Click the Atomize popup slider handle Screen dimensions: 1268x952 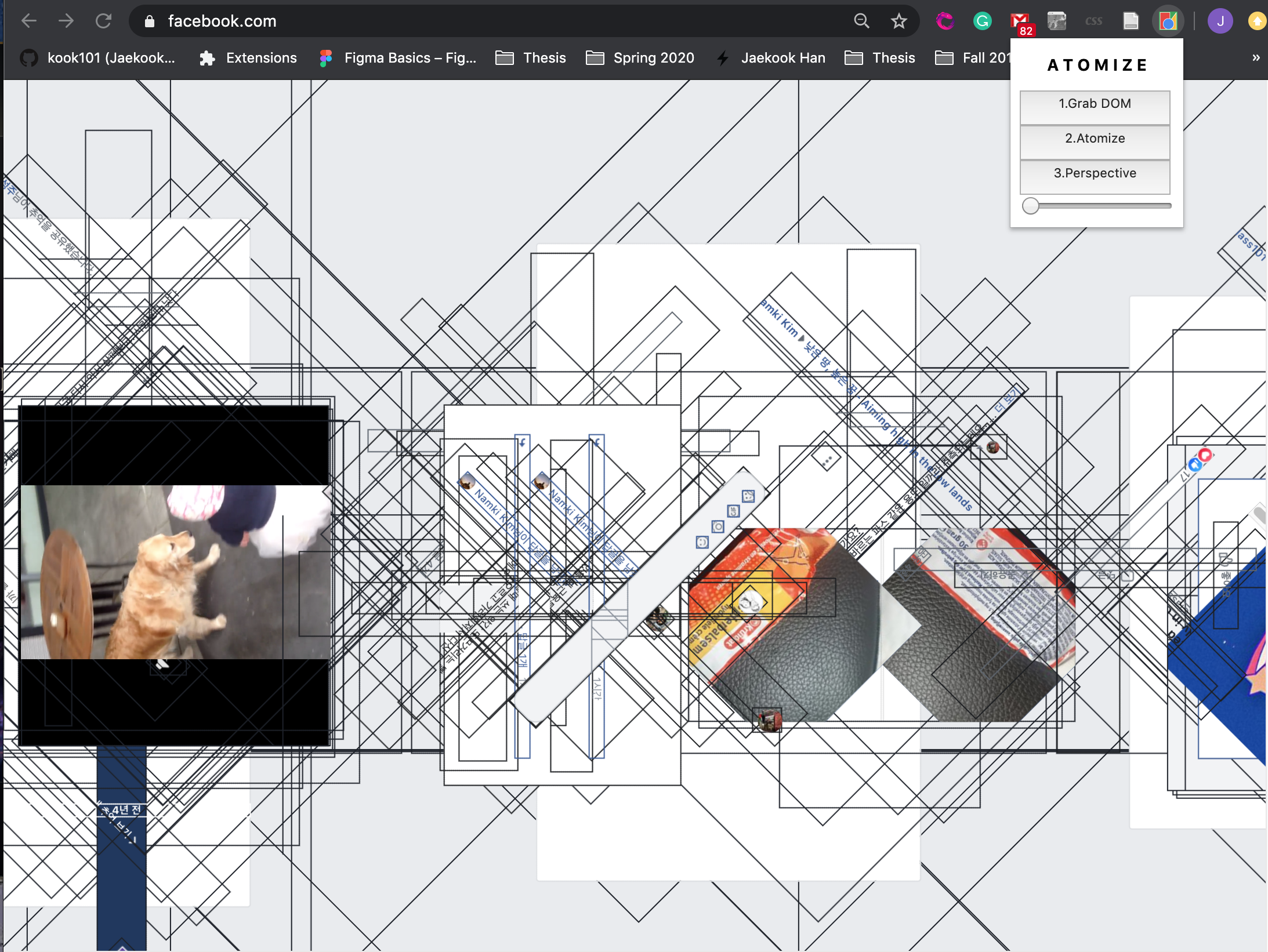[1031, 206]
